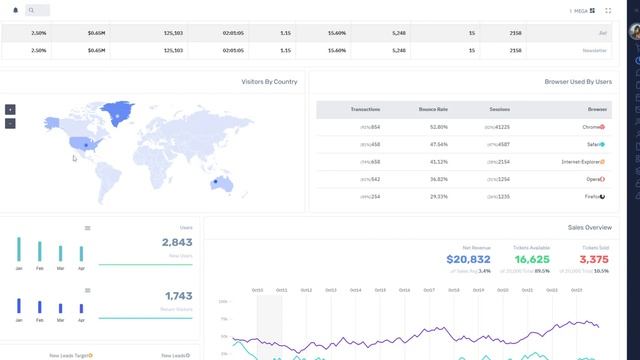Select Safari sessions value 4587
This screenshot has width=640, height=360.
[x=504, y=144]
